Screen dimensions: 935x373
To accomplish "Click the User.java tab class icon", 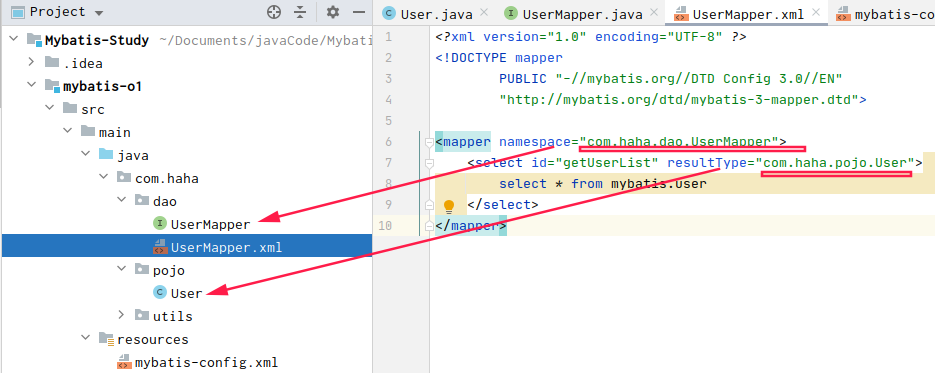I will [x=389, y=13].
